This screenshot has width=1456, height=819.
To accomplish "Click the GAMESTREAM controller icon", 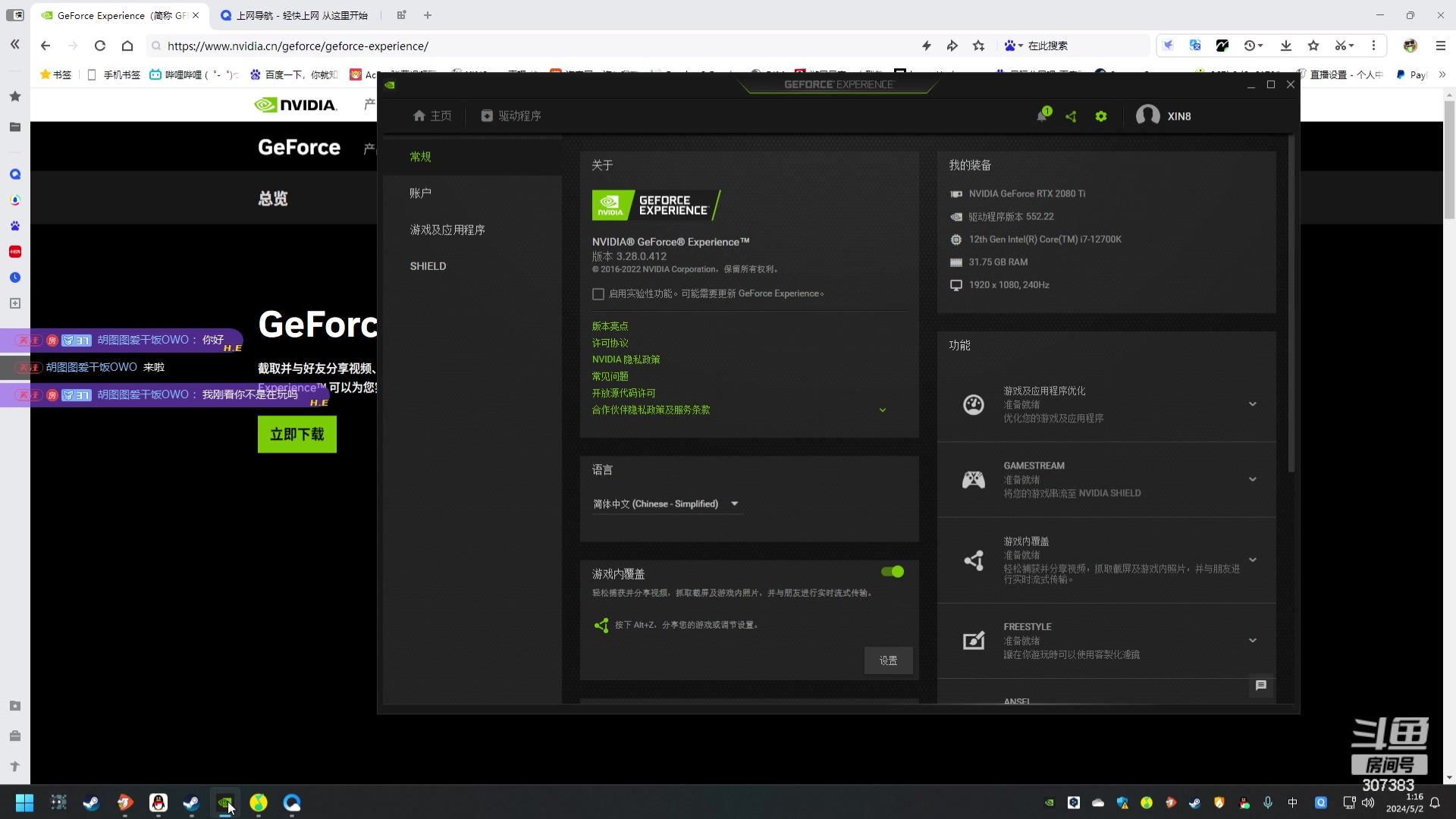I will tap(974, 479).
